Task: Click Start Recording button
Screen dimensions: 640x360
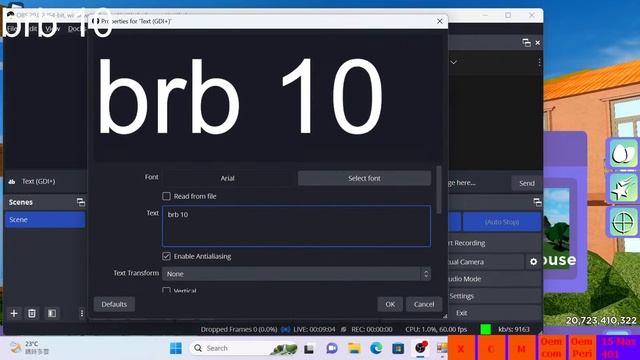Action: 495,243
